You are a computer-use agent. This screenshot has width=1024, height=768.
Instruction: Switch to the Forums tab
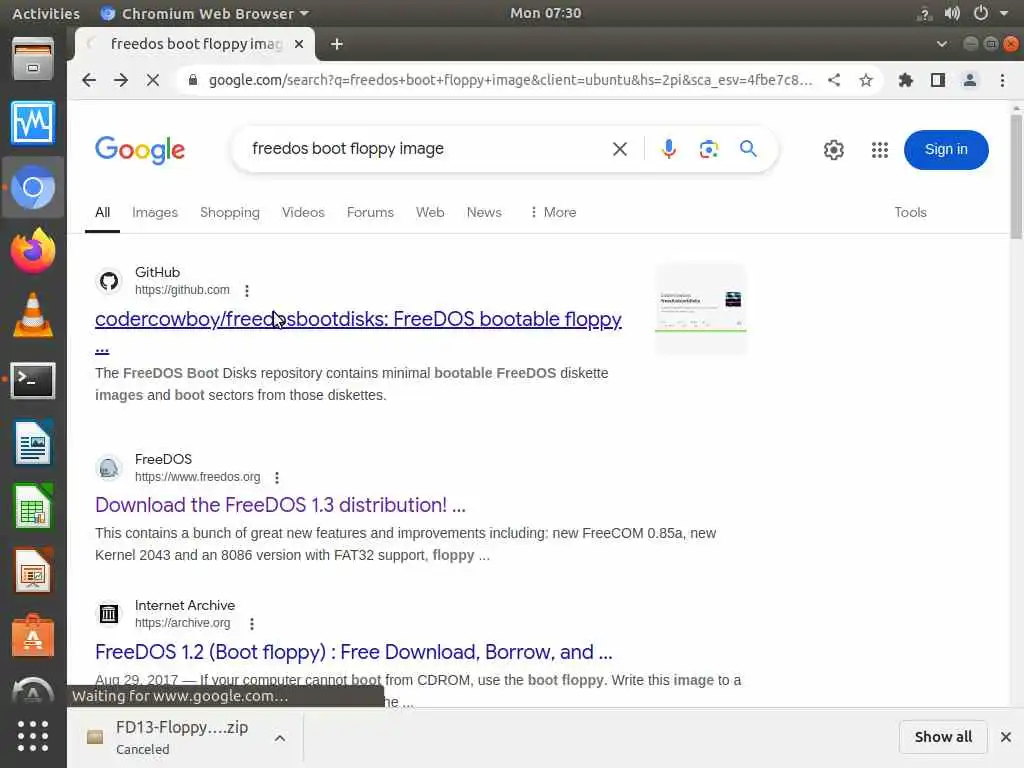pyautogui.click(x=370, y=212)
